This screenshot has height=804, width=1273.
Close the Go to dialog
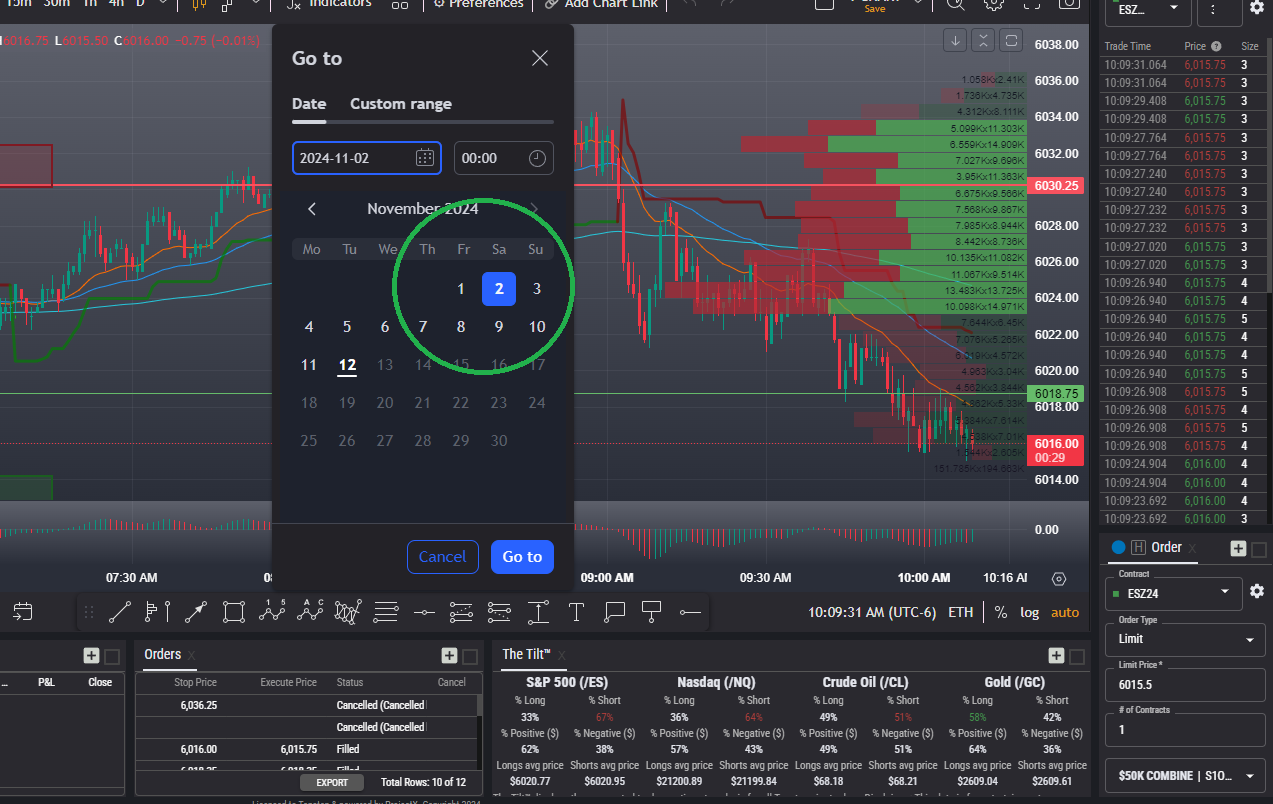click(x=540, y=58)
